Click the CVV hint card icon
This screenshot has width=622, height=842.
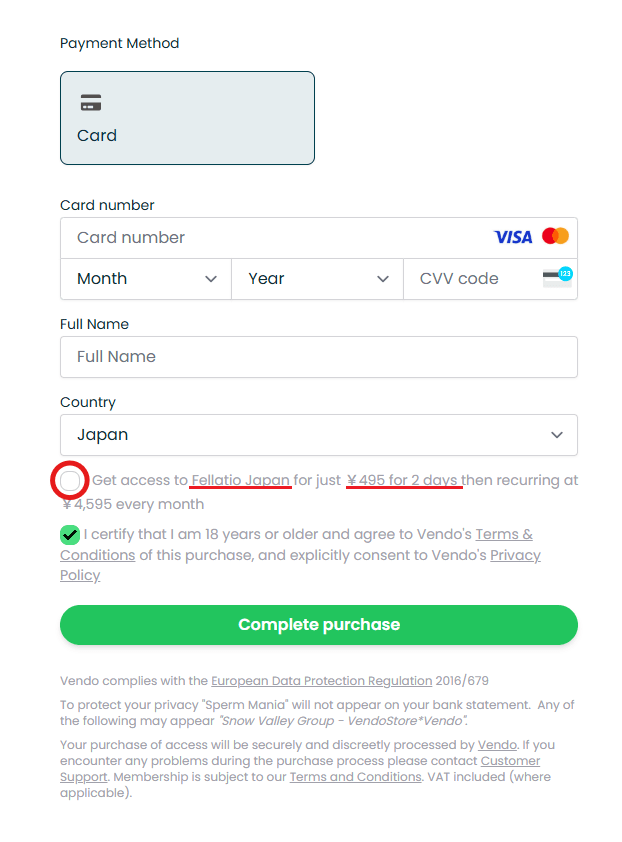coord(557,277)
